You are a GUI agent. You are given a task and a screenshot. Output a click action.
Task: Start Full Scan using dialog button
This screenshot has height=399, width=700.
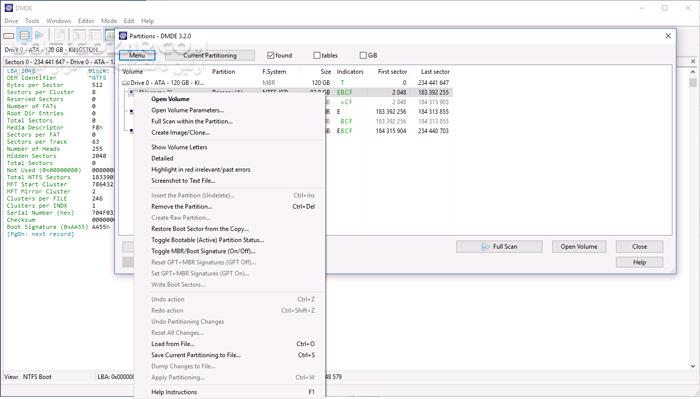(499, 247)
